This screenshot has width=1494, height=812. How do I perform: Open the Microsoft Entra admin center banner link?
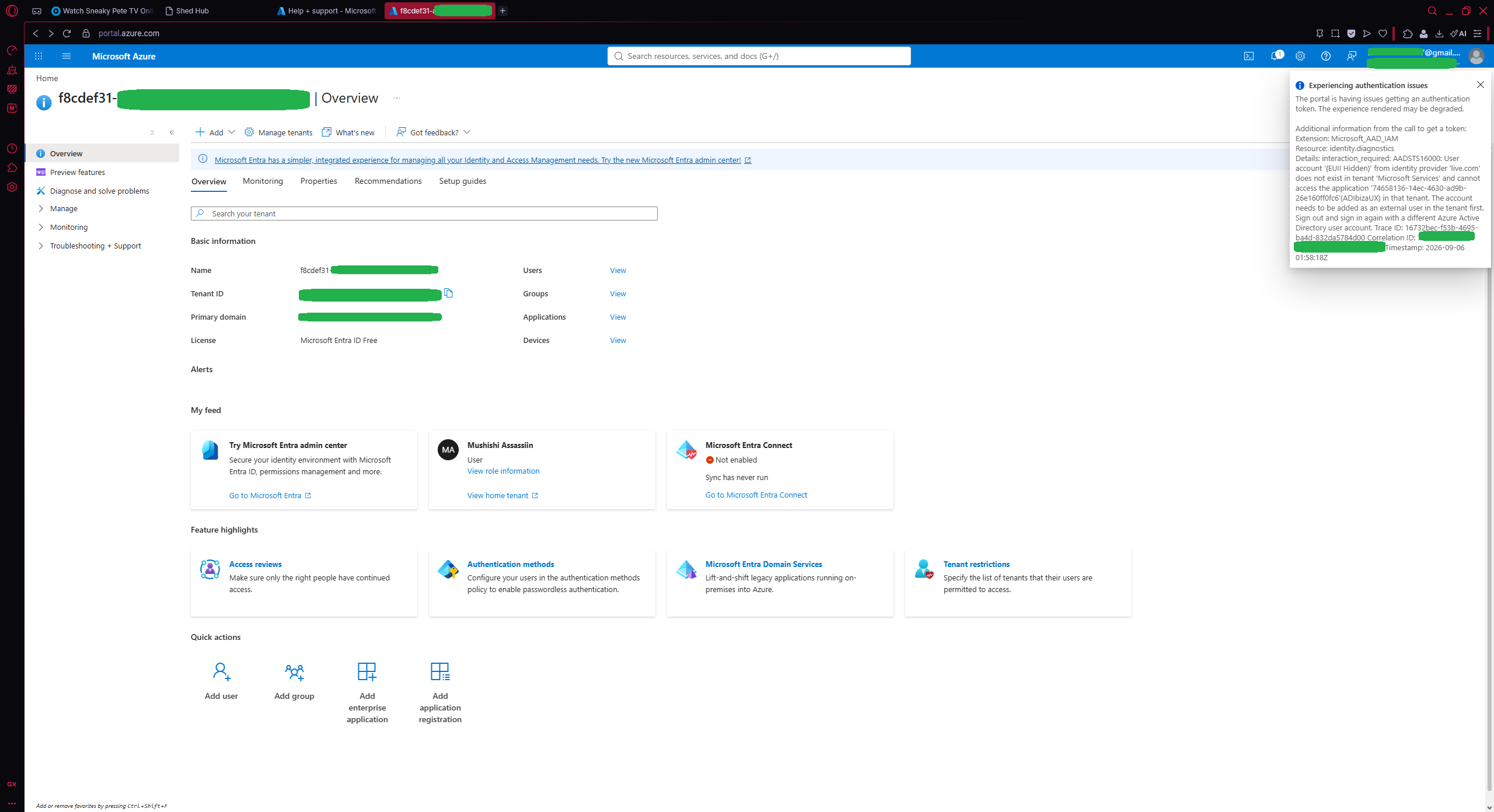pos(482,160)
